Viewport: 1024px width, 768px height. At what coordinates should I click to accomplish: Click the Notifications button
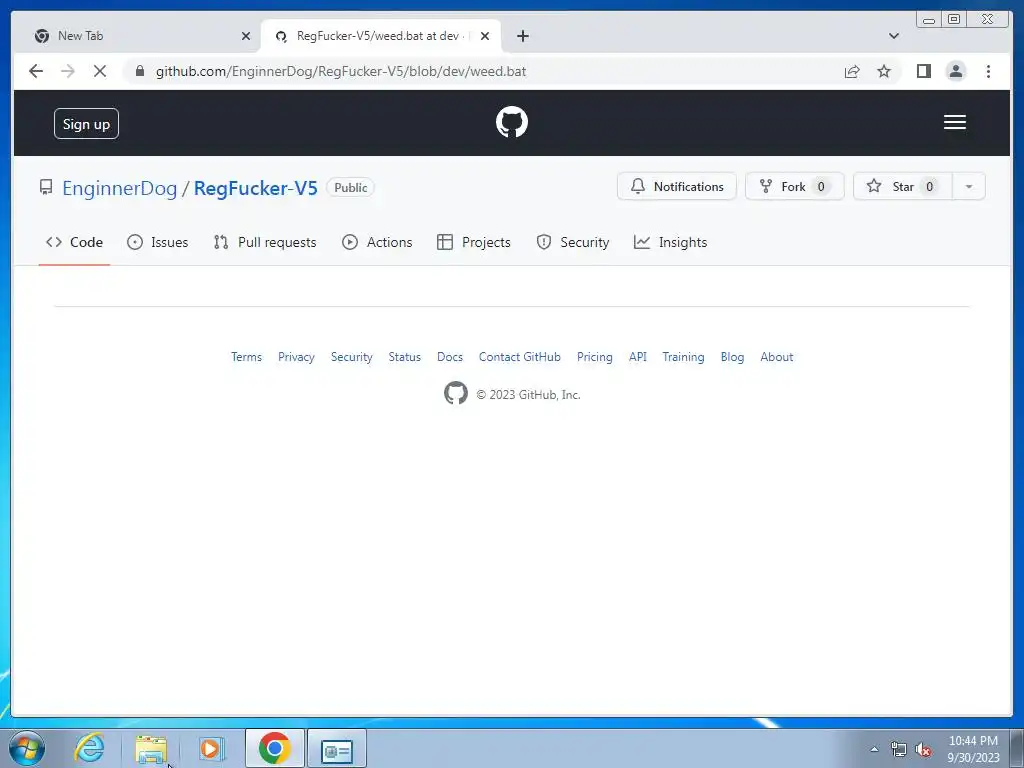(677, 186)
